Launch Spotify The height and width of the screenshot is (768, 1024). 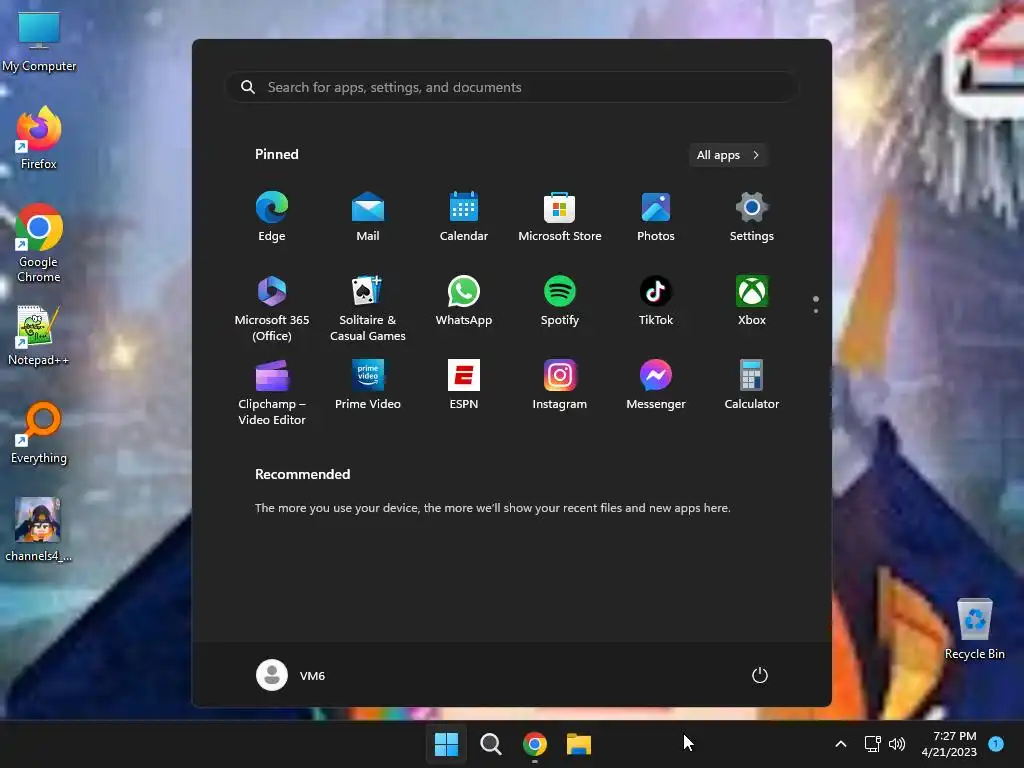click(560, 301)
